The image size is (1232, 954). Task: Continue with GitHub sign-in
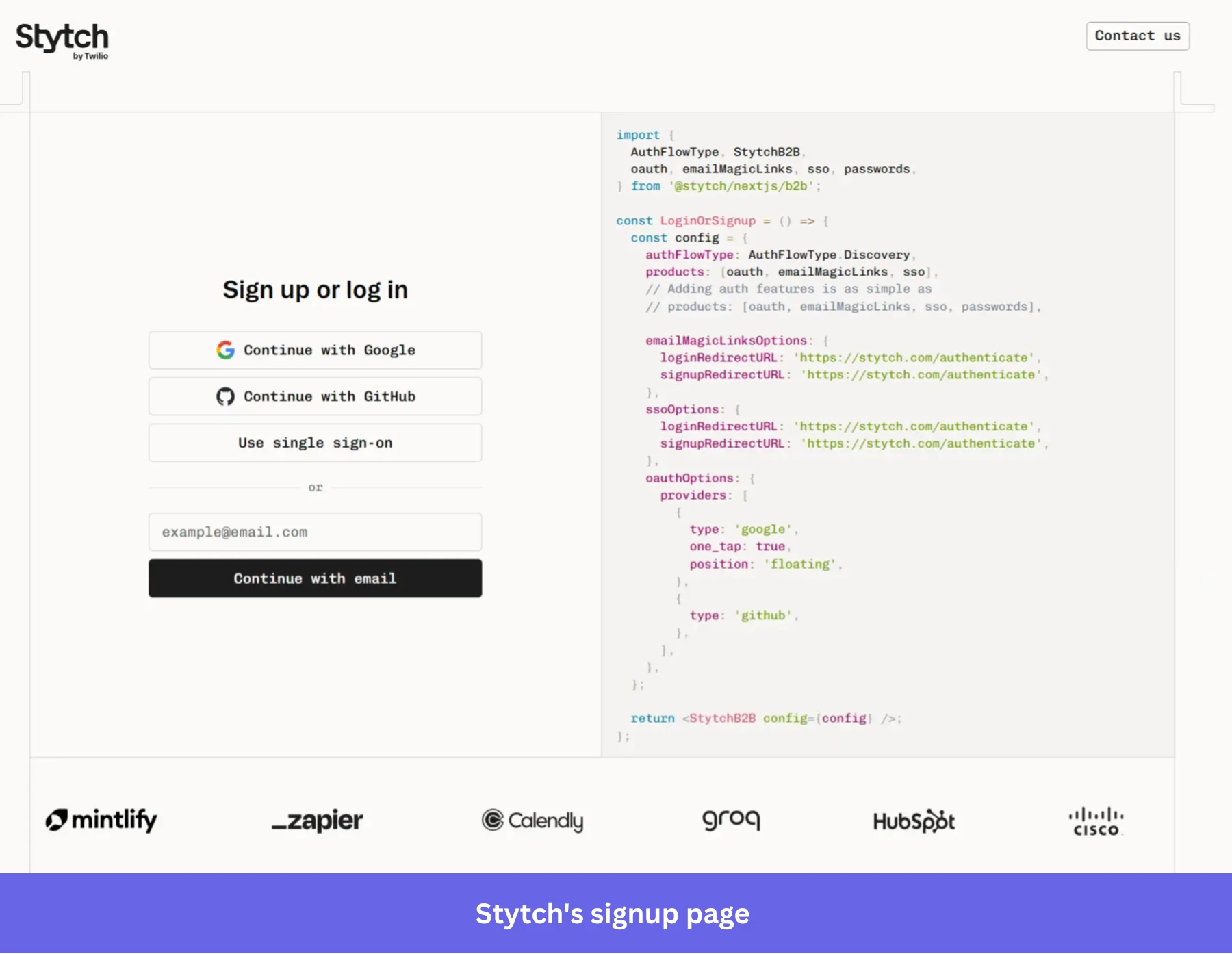coord(315,397)
